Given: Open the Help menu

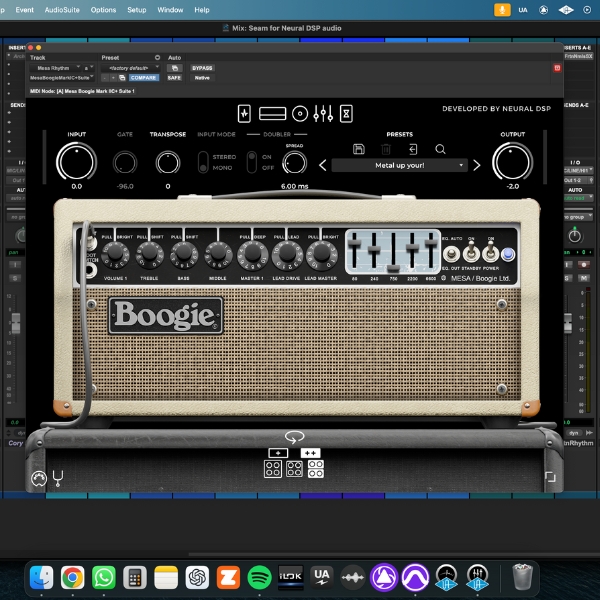Looking at the screenshot, I should [202, 10].
